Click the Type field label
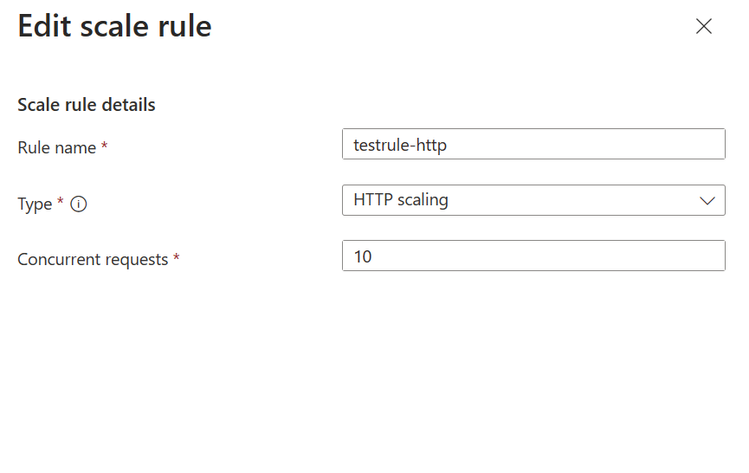Screen dimensions: 749x473 (35, 204)
